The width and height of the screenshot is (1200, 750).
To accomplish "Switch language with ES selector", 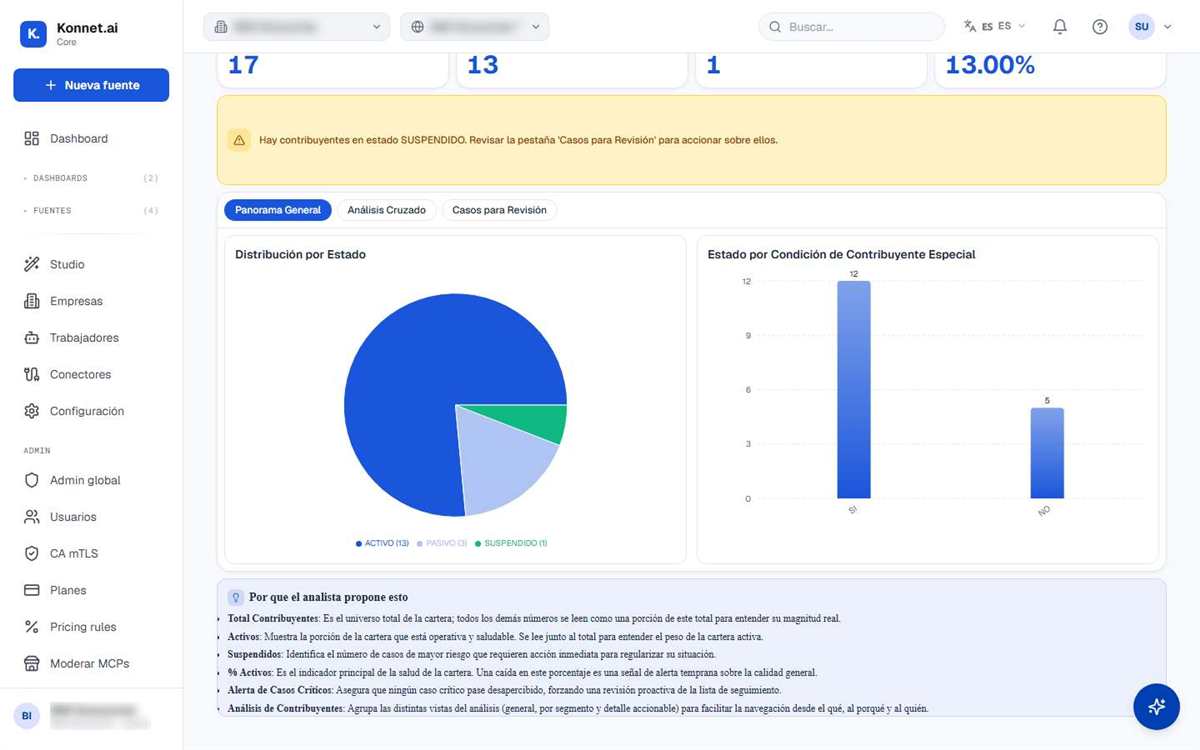I will (x=995, y=27).
